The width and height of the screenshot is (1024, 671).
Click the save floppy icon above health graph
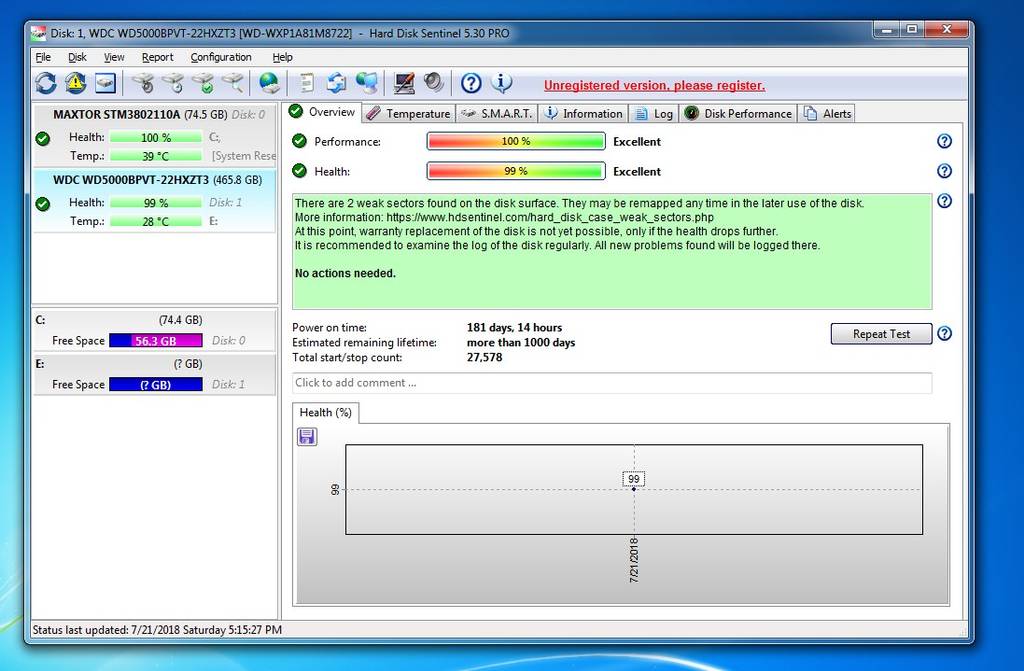[x=307, y=437]
